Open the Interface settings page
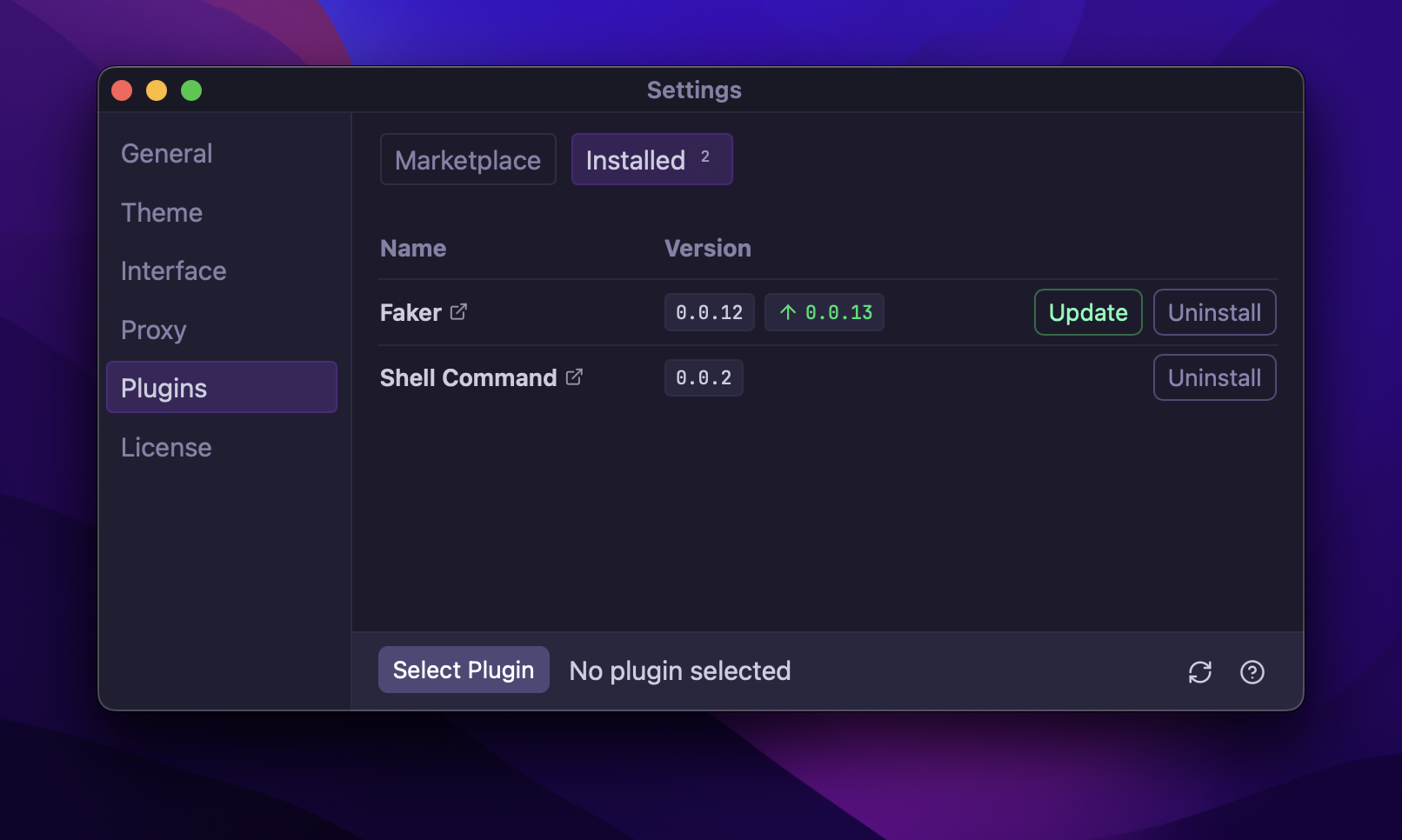The image size is (1402, 840). pos(173,271)
